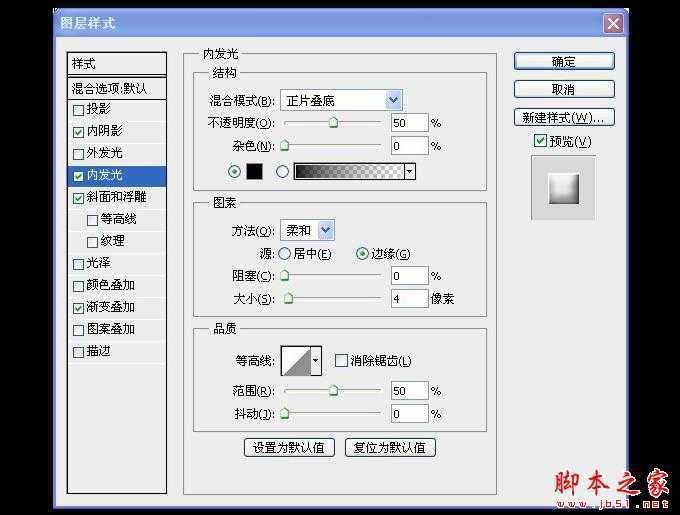Choose 边缘 edge source radio button
The width and height of the screenshot is (680, 515).
[x=362, y=254]
